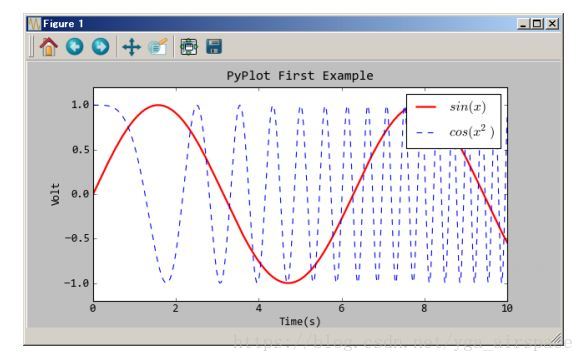584x362 pixels.
Task: Go back to the previous view
Action: [x=74, y=47]
